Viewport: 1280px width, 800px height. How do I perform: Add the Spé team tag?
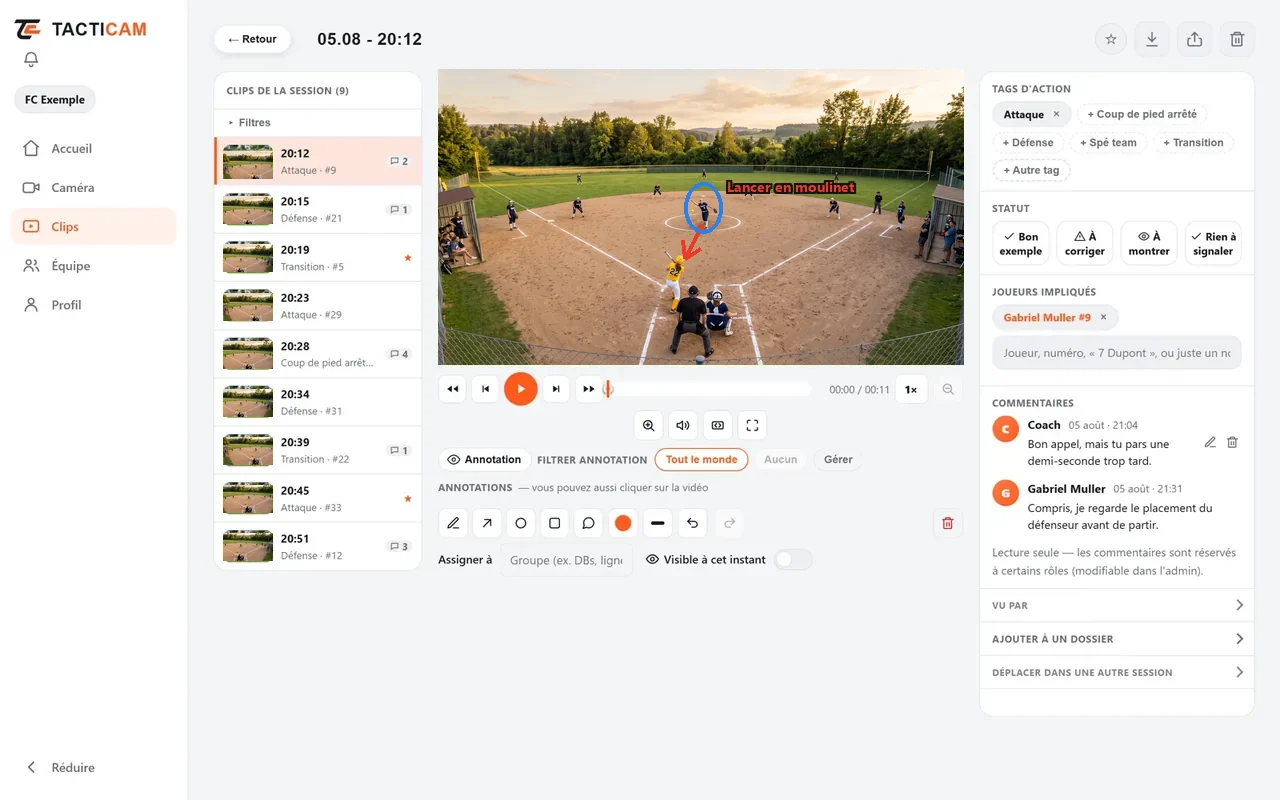pos(1108,143)
